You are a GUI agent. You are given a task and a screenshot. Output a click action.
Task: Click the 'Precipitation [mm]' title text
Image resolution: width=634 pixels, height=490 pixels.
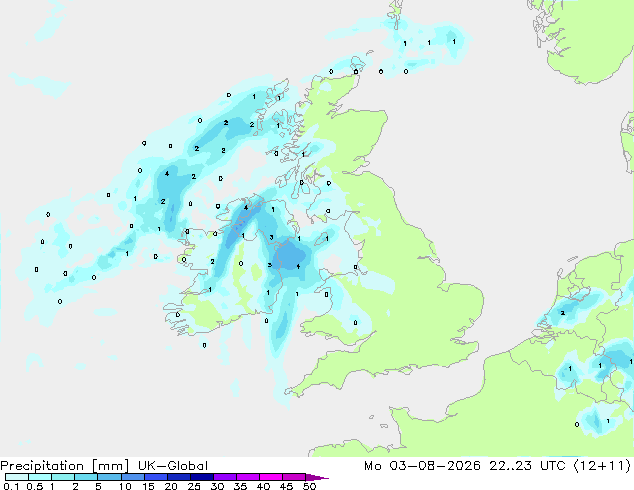(x=64, y=466)
